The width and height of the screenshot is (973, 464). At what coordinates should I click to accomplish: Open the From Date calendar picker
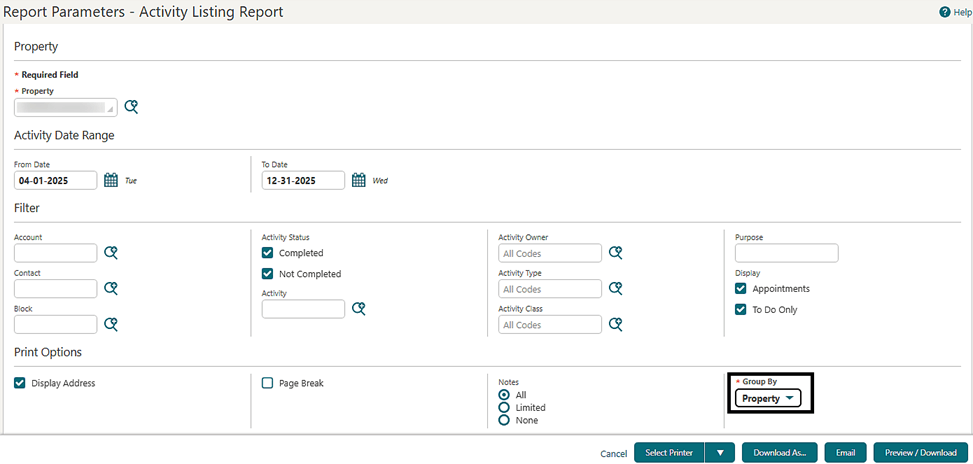pyautogui.click(x=110, y=181)
